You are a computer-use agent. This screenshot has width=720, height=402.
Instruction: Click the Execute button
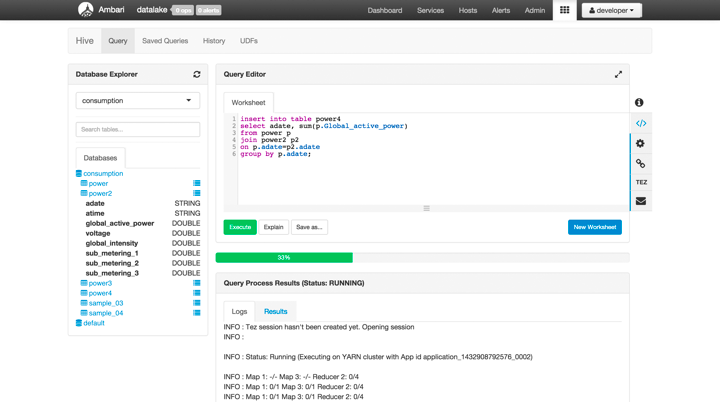[x=240, y=227]
